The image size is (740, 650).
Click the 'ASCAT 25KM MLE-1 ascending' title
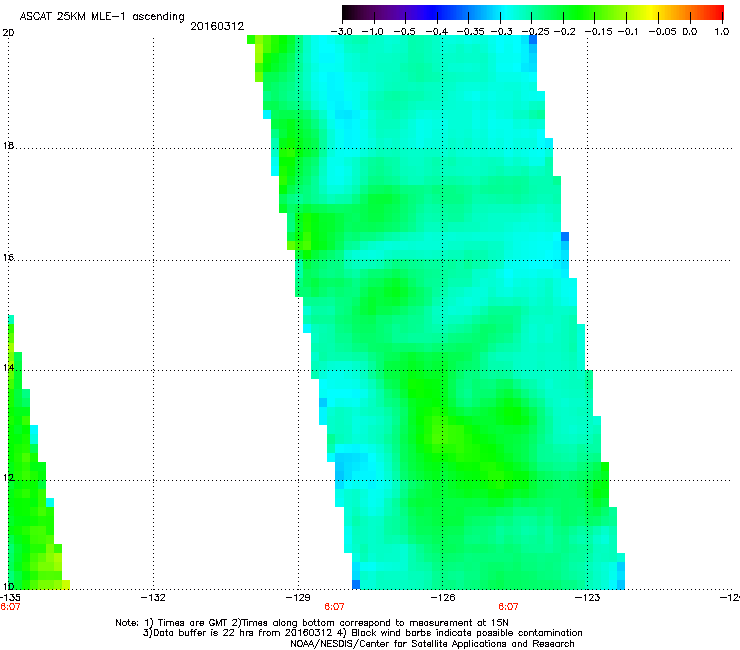tap(102, 17)
